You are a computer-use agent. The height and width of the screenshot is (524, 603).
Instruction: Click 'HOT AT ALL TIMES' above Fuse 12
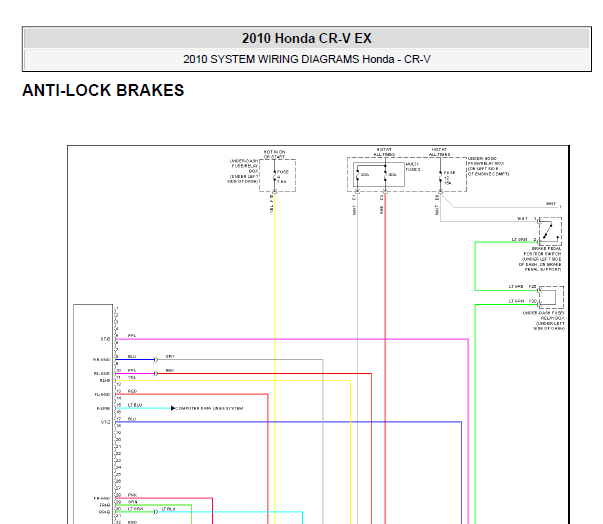click(440, 152)
